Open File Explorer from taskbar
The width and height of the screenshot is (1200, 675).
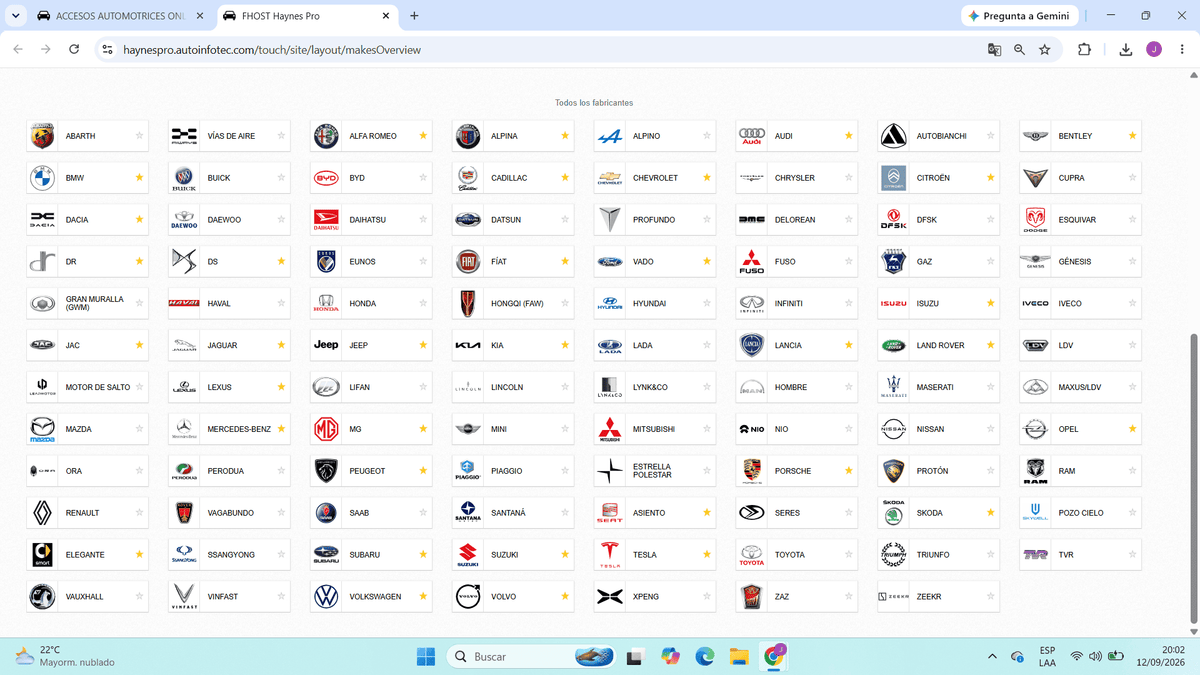pyautogui.click(x=738, y=657)
